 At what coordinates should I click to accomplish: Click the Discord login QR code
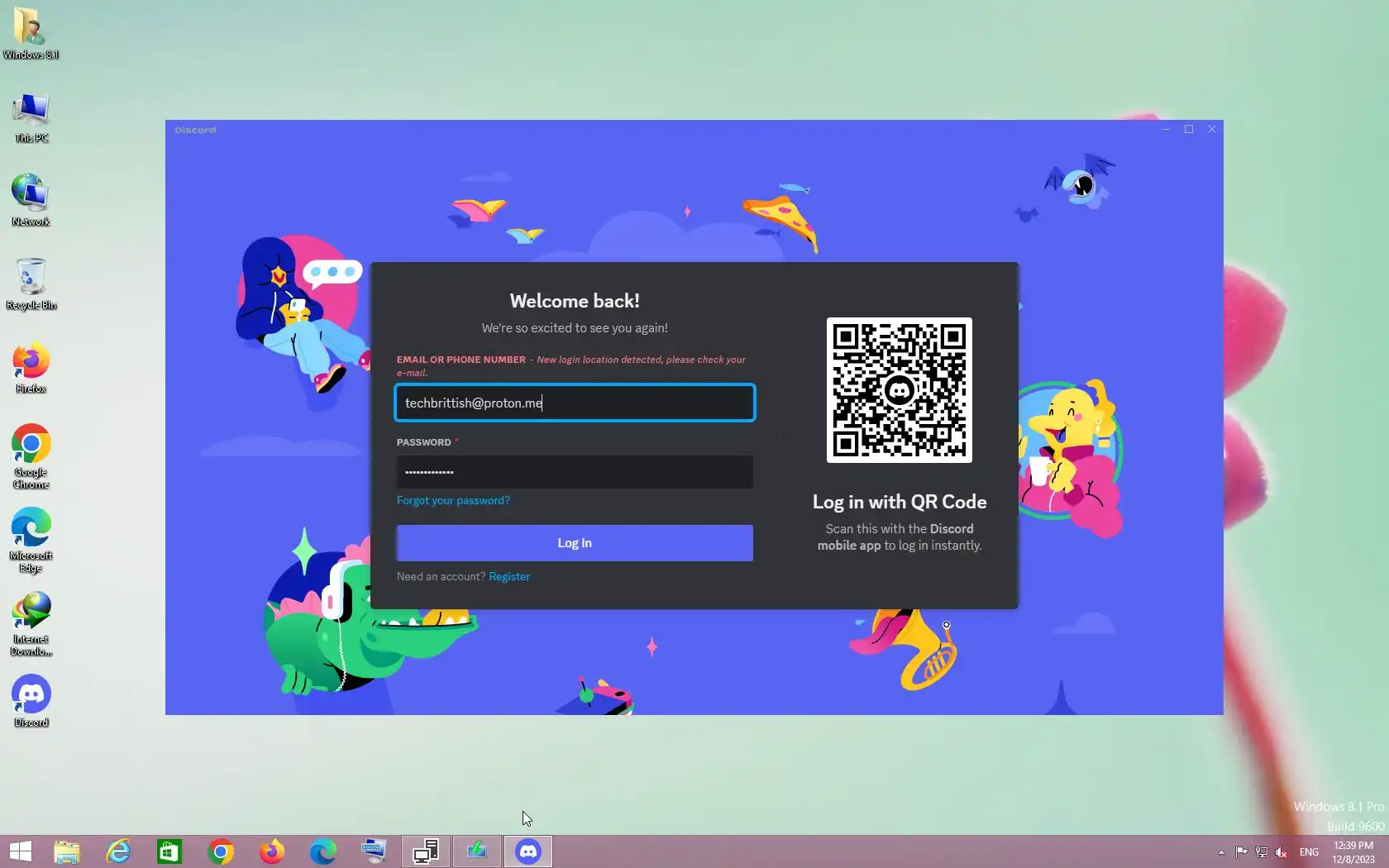coord(900,390)
